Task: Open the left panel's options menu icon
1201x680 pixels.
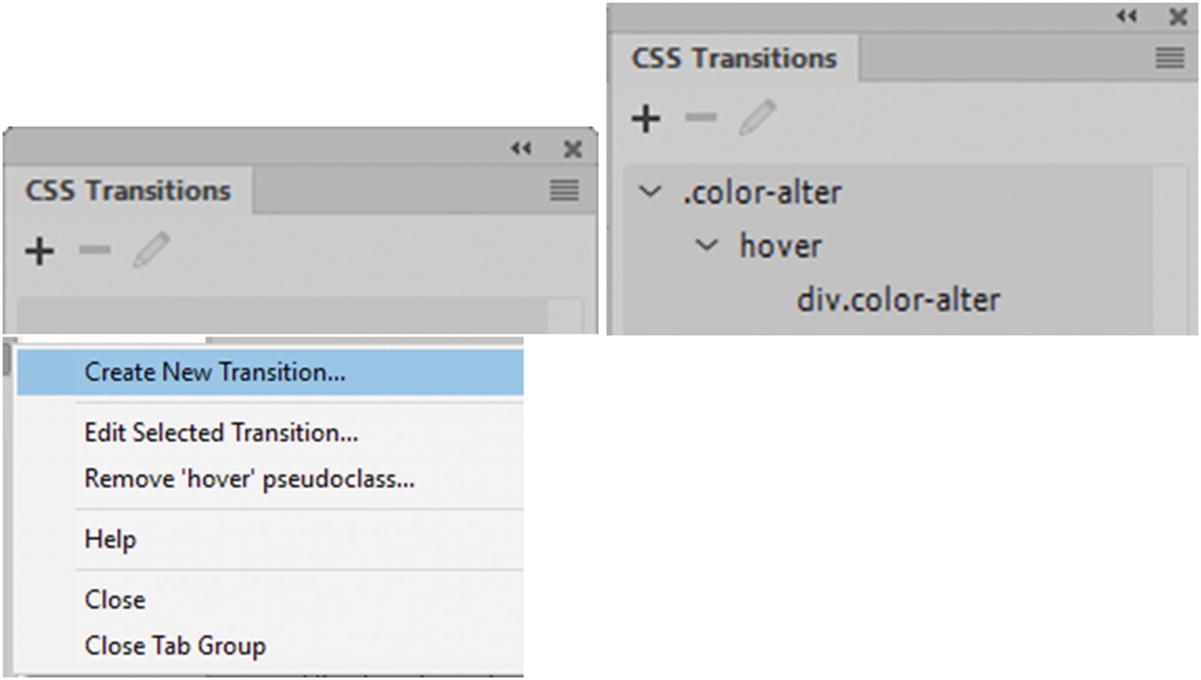Action: (565, 191)
